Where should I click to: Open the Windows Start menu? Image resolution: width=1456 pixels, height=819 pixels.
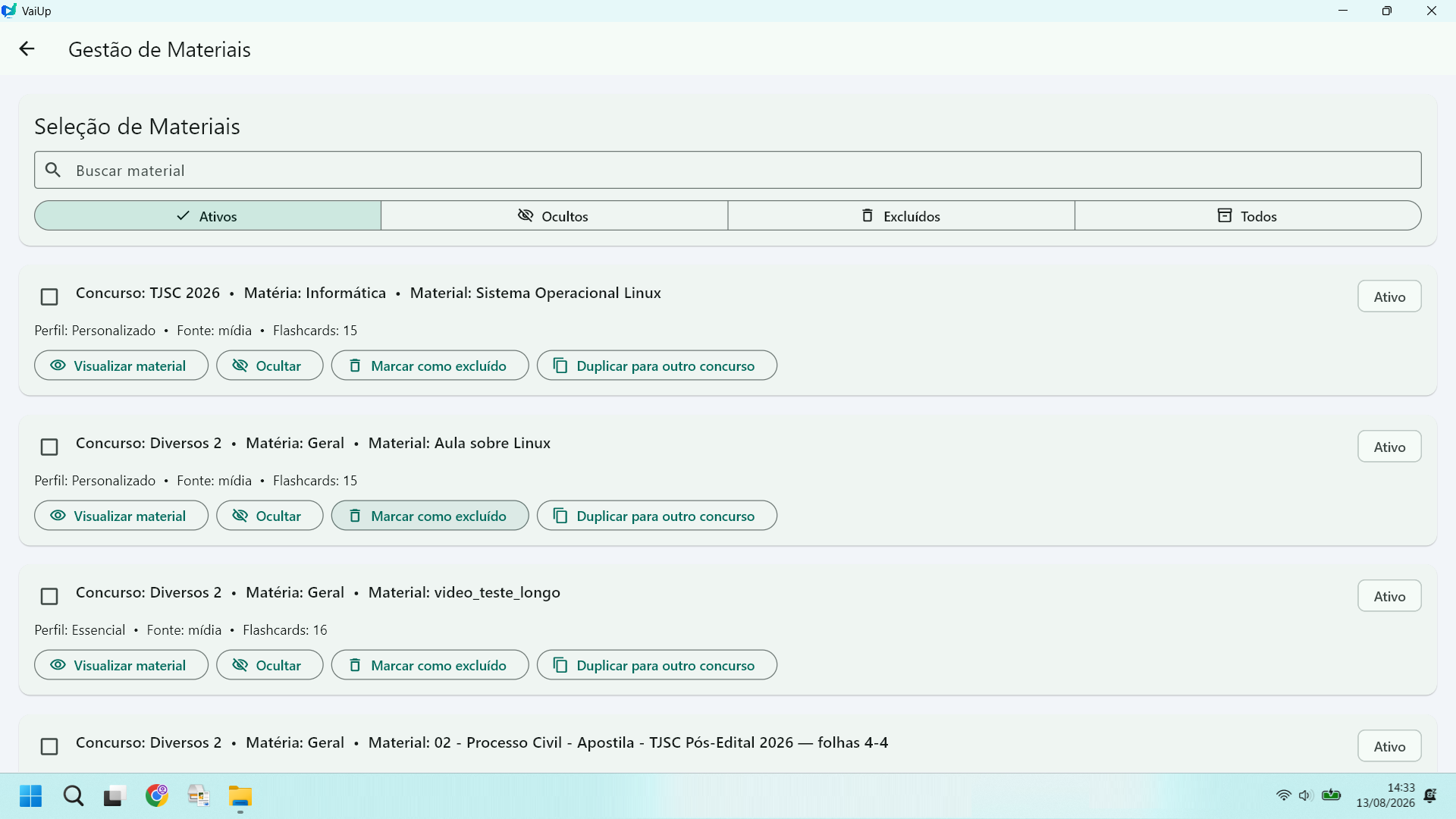[x=30, y=796]
